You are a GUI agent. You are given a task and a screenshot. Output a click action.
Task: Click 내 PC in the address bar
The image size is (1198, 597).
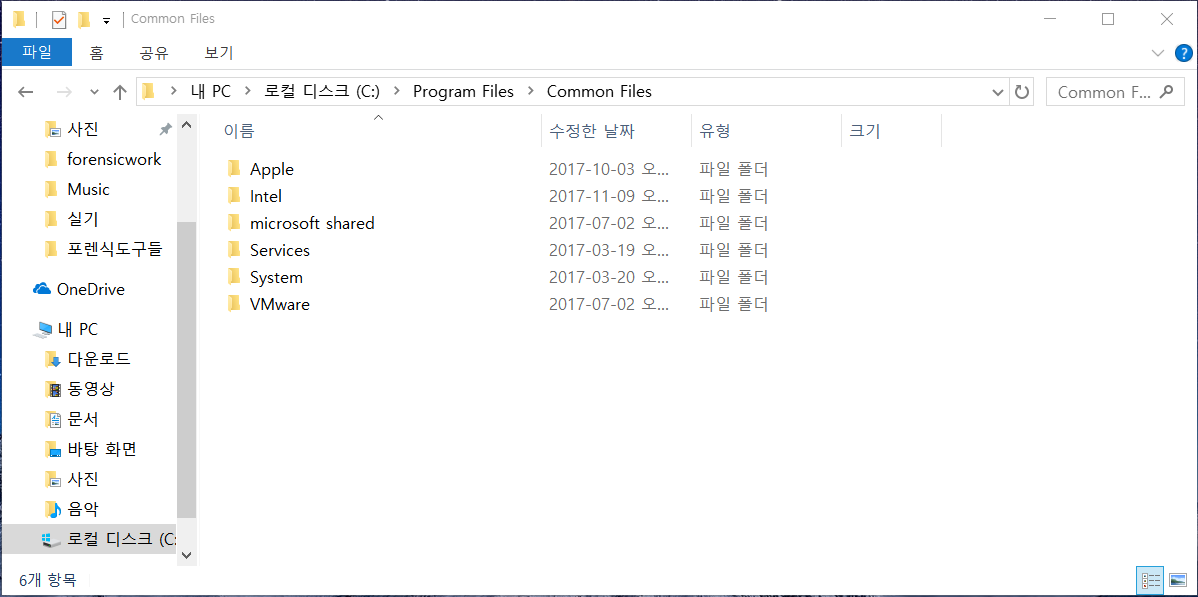pyautogui.click(x=211, y=92)
